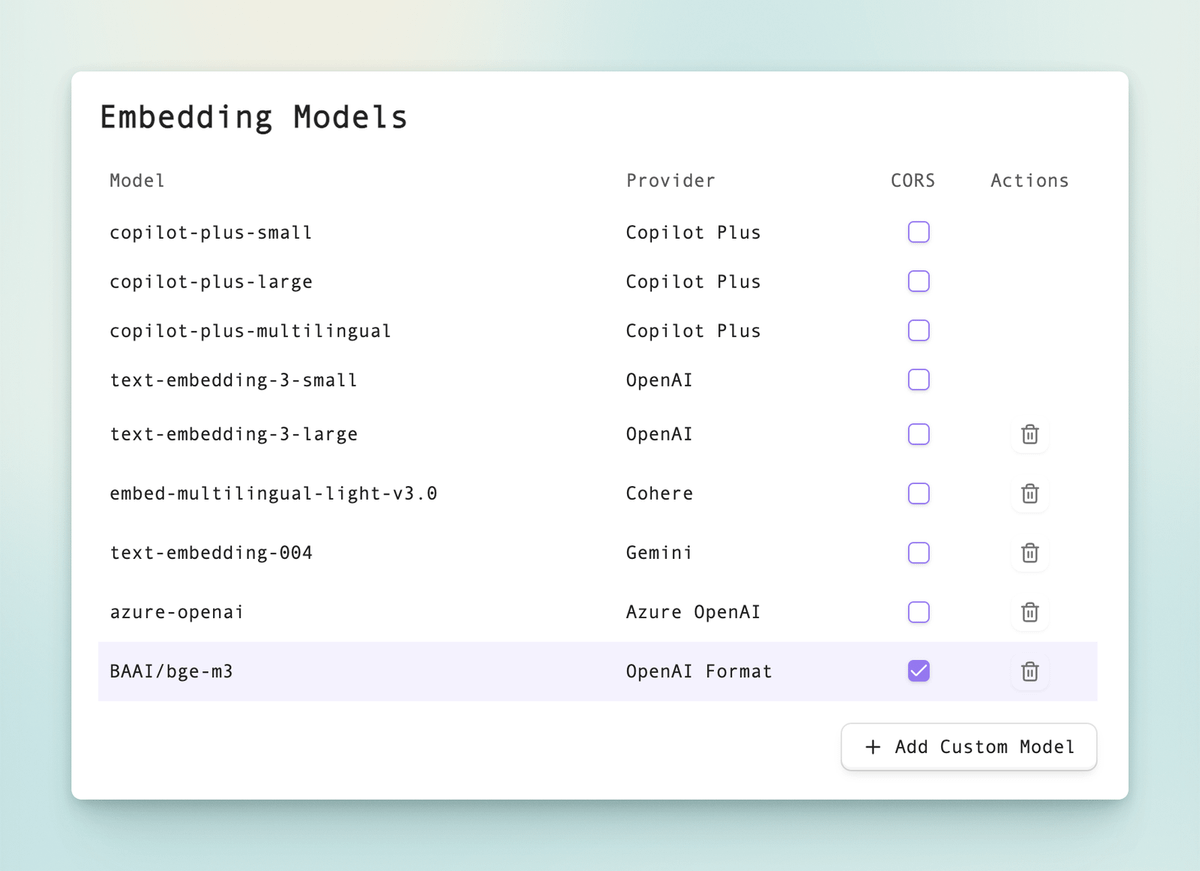The width and height of the screenshot is (1200, 871).
Task: Enable CORS for text-embedding-3-small
Action: click(x=918, y=380)
